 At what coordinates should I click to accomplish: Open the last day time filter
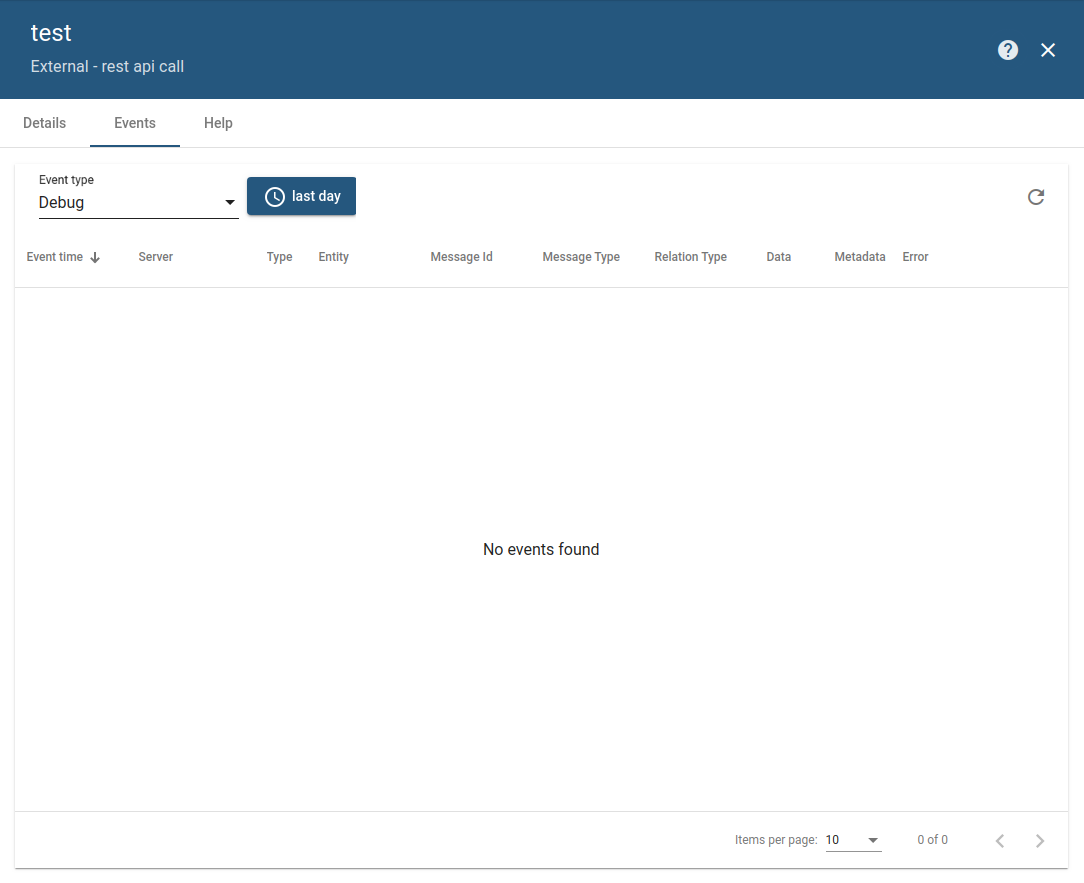click(x=301, y=196)
